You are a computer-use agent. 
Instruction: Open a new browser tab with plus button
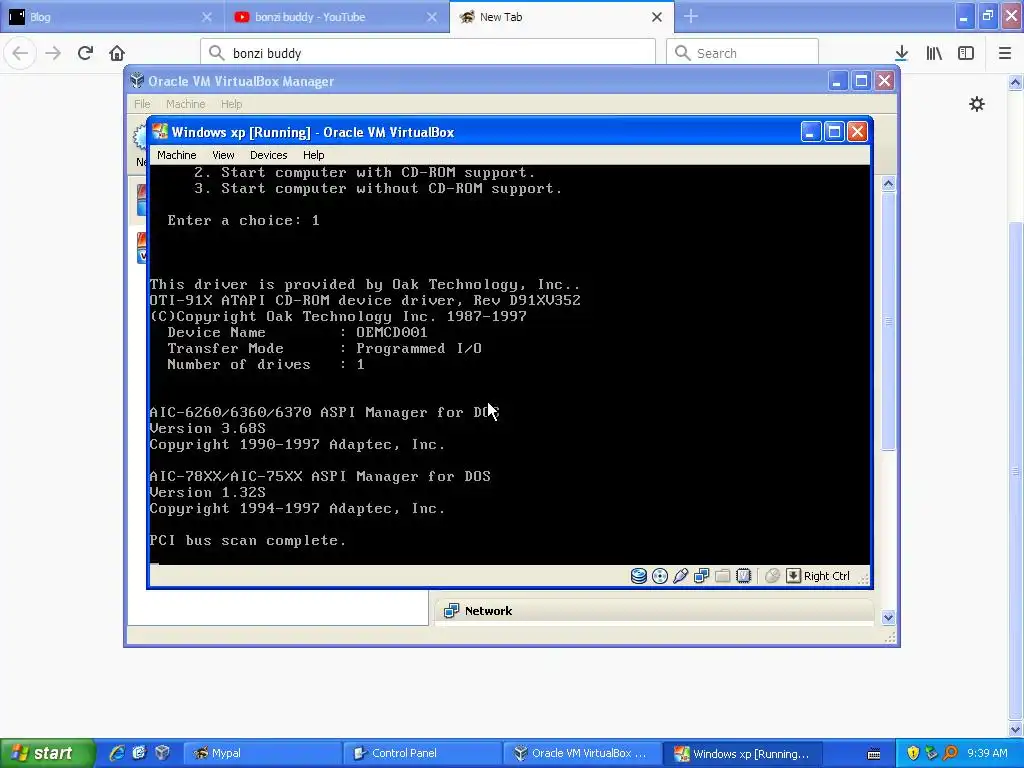690,17
